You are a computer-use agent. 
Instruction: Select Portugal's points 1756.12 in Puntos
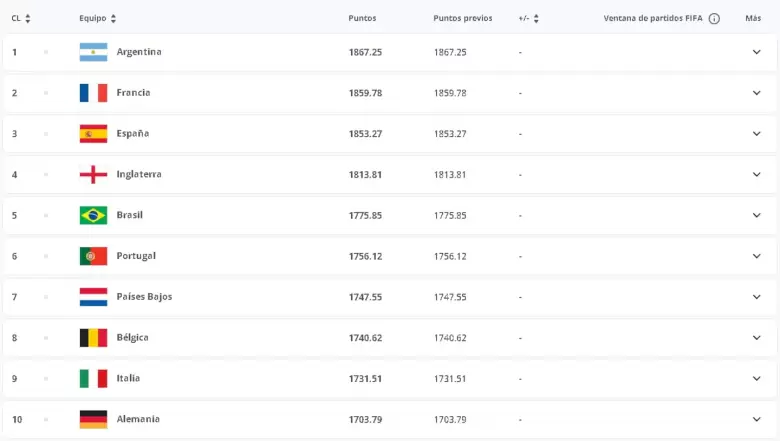point(365,256)
